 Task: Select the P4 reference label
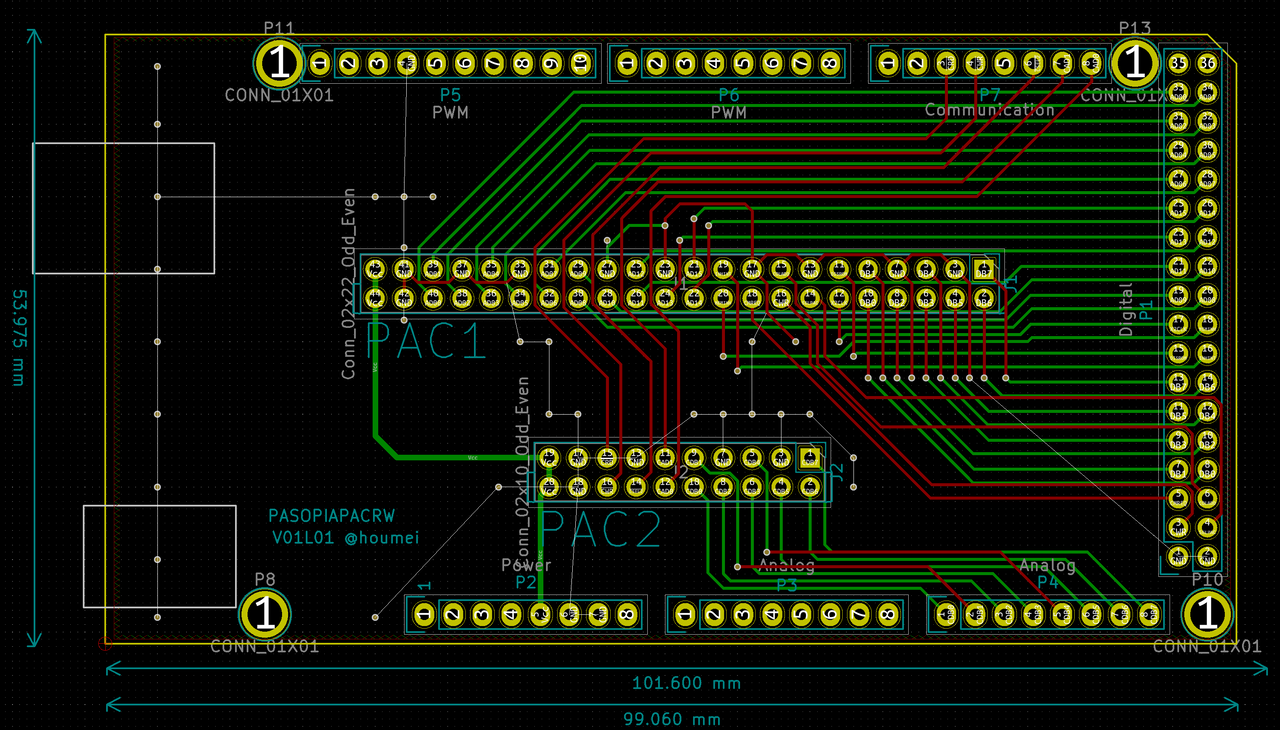point(1048,582)
